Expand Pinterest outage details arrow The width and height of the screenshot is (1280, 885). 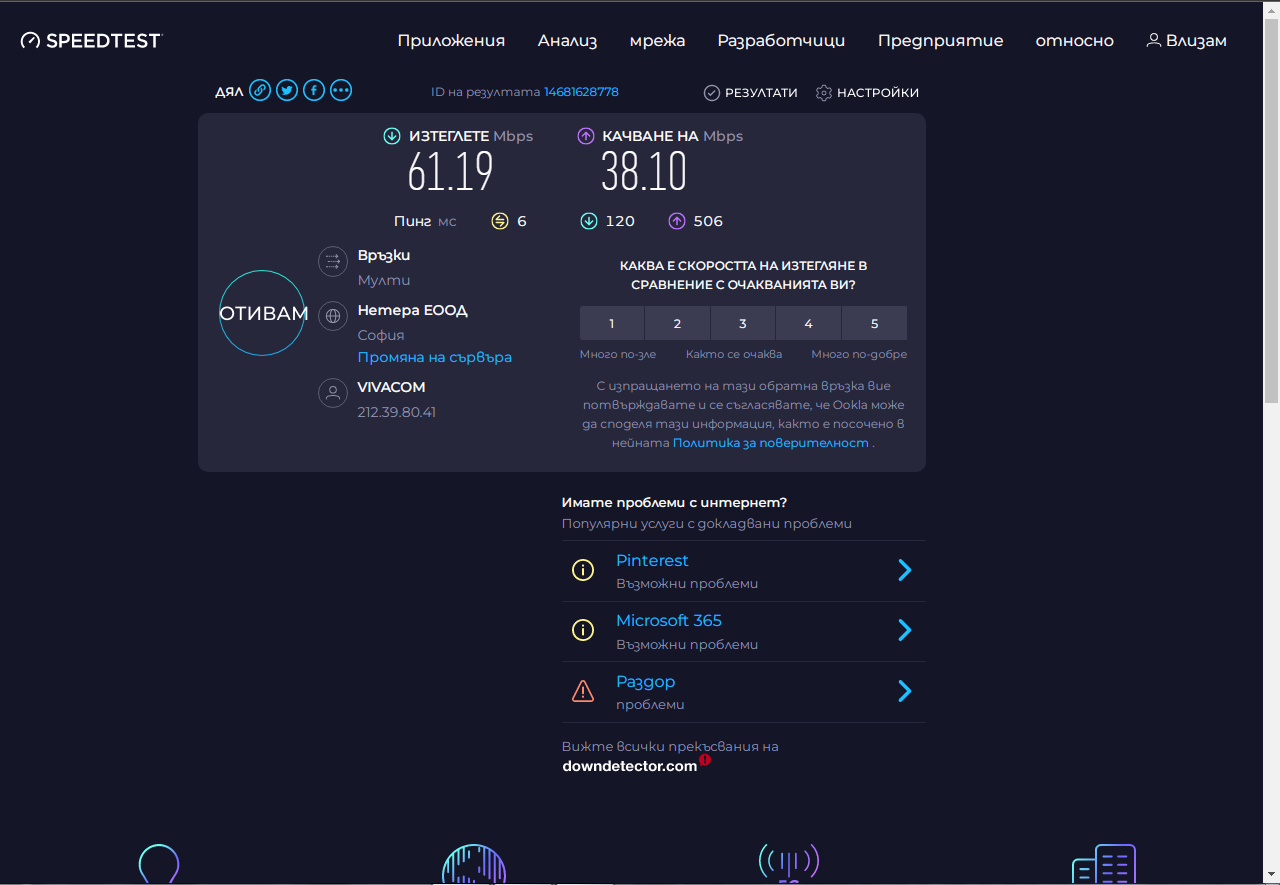click(x=905, y=570)
